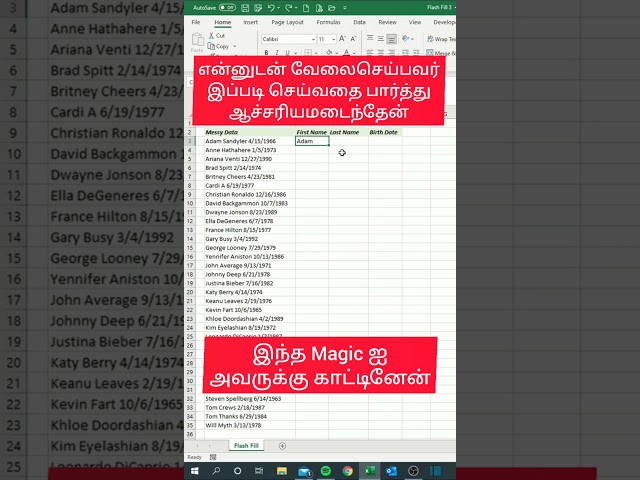Click the cell containing Adam
This screenshot has height=480, width=640.
312,141
